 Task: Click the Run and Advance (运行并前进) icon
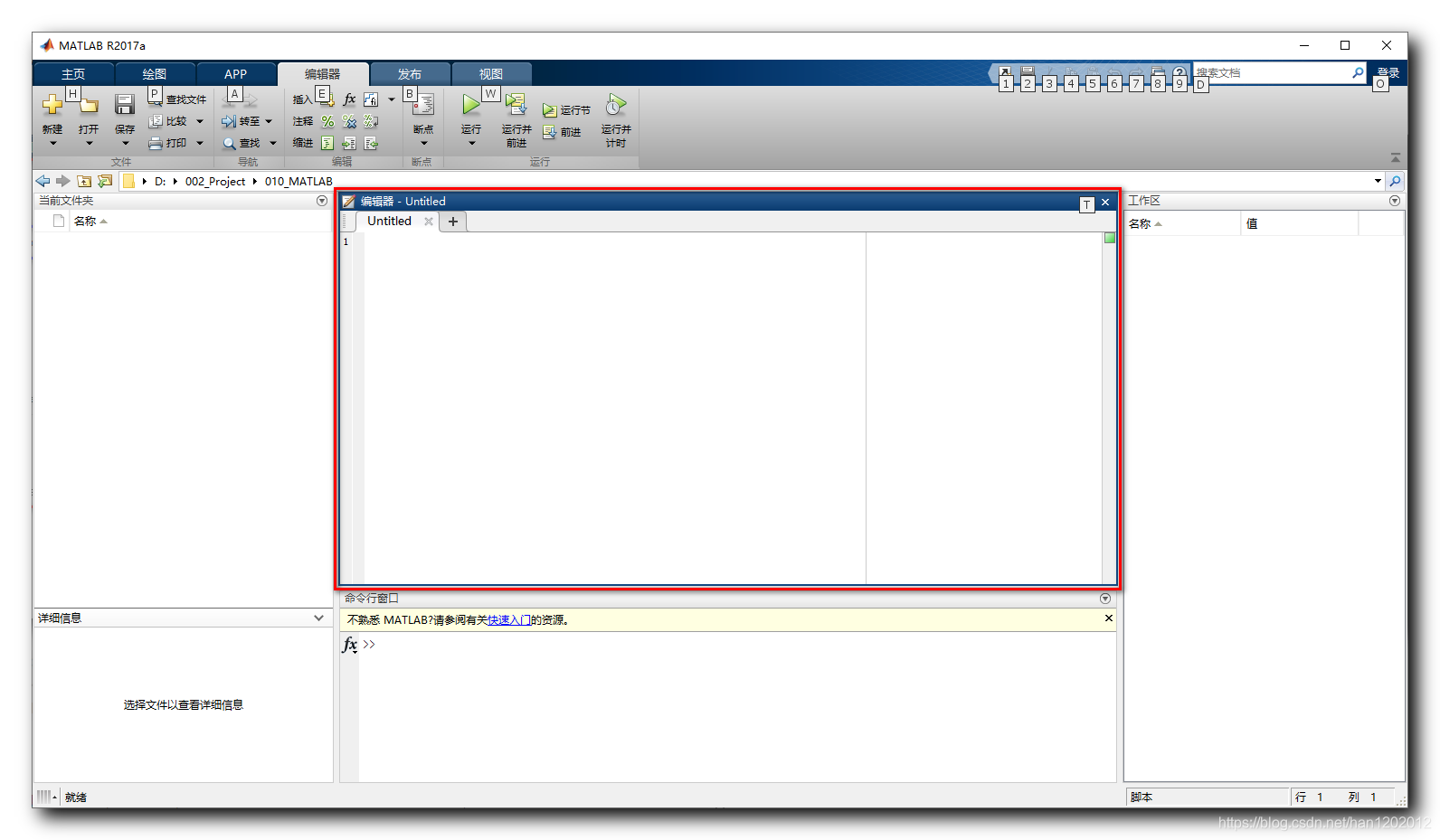pyautogui.click(x=516, y=105)
